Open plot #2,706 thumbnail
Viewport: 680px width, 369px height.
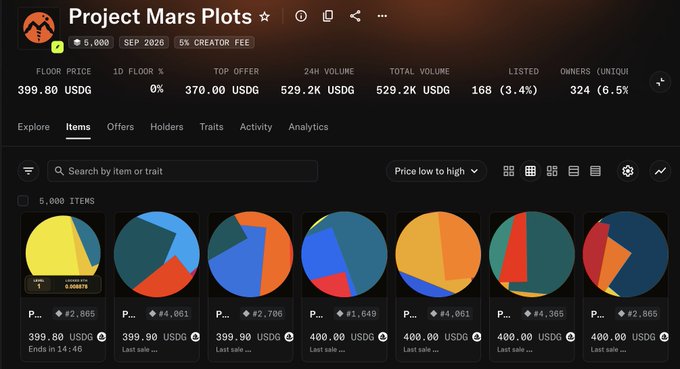[250, 255]
